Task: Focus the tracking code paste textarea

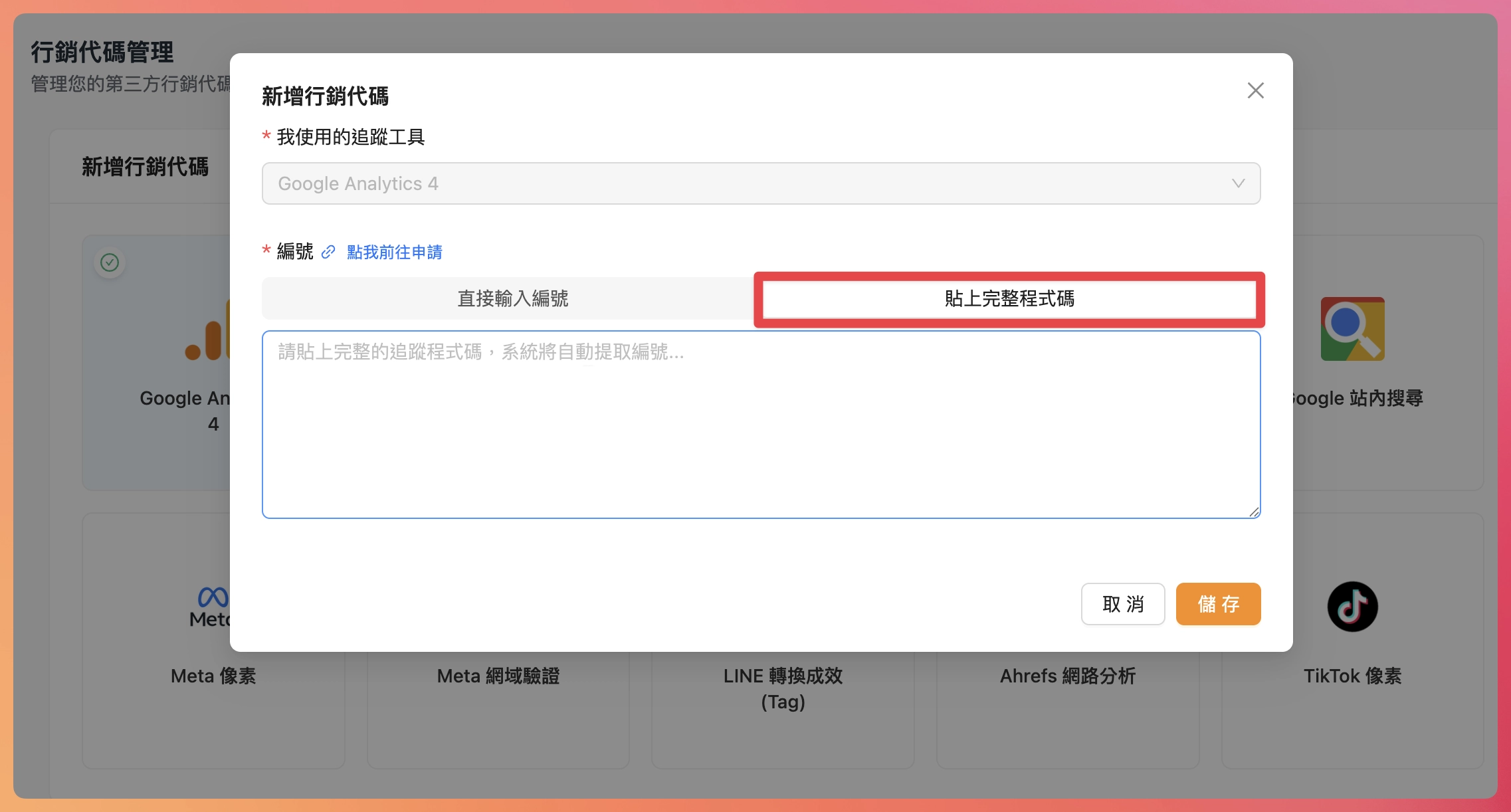Action: 760,425
